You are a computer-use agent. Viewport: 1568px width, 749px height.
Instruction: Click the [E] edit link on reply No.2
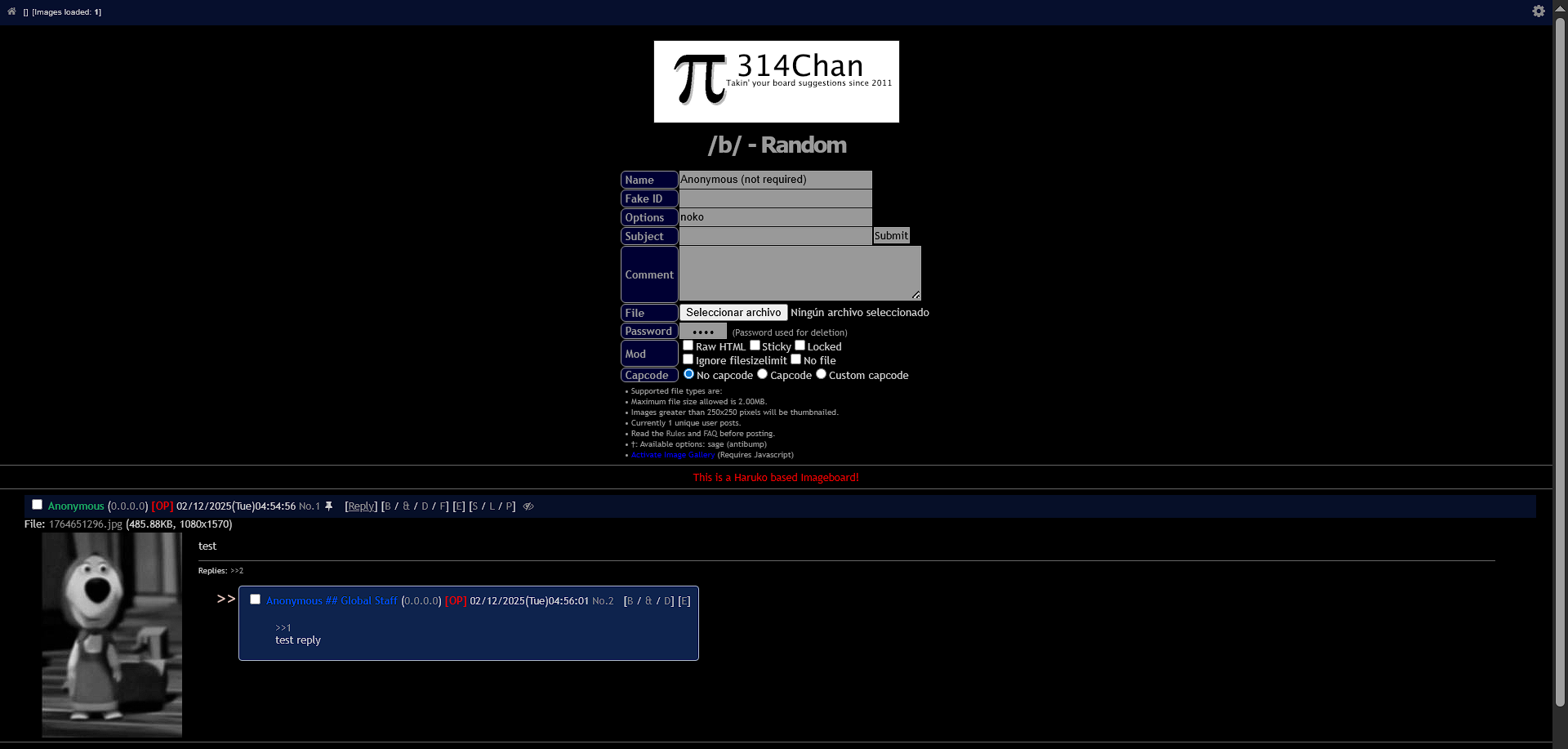(x=684, y=601)
